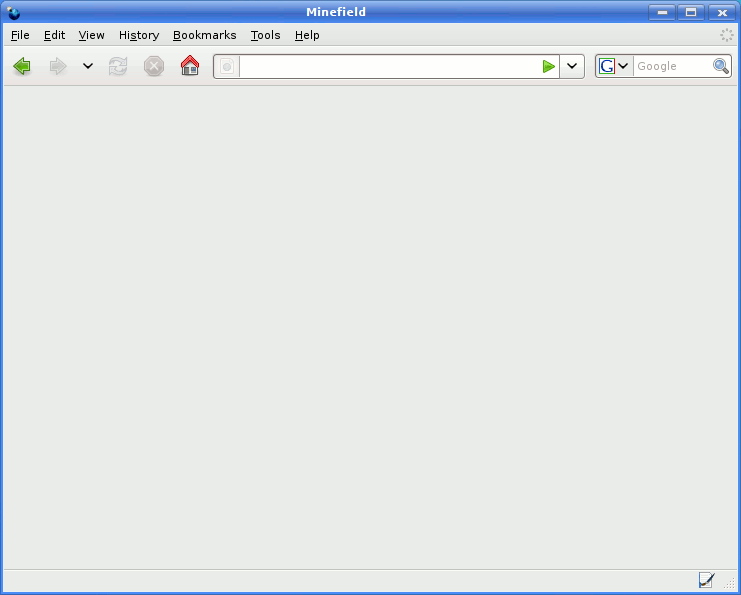
Task: Minimize the Minefield window
Action: [662, 12]
